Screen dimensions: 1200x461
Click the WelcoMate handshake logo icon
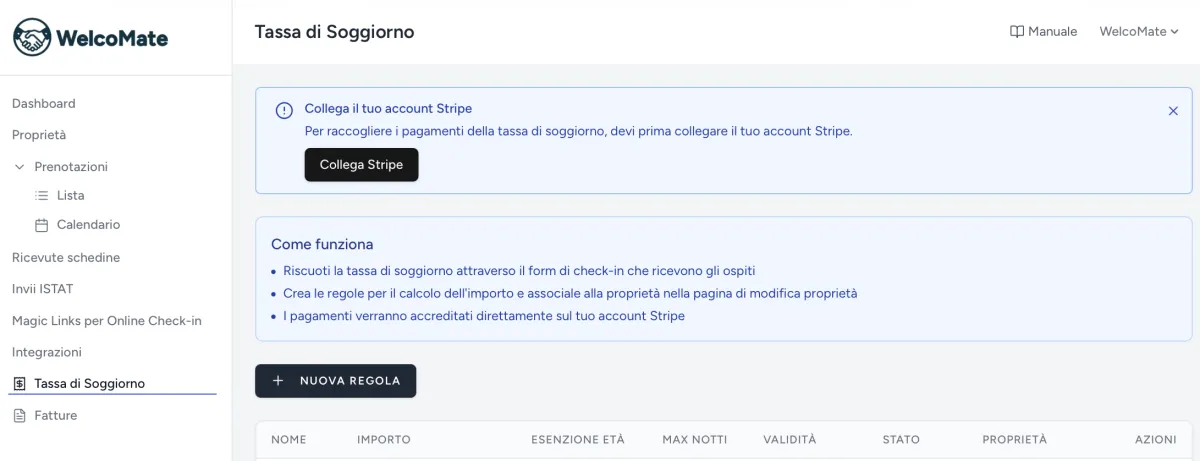coord(32,38)
